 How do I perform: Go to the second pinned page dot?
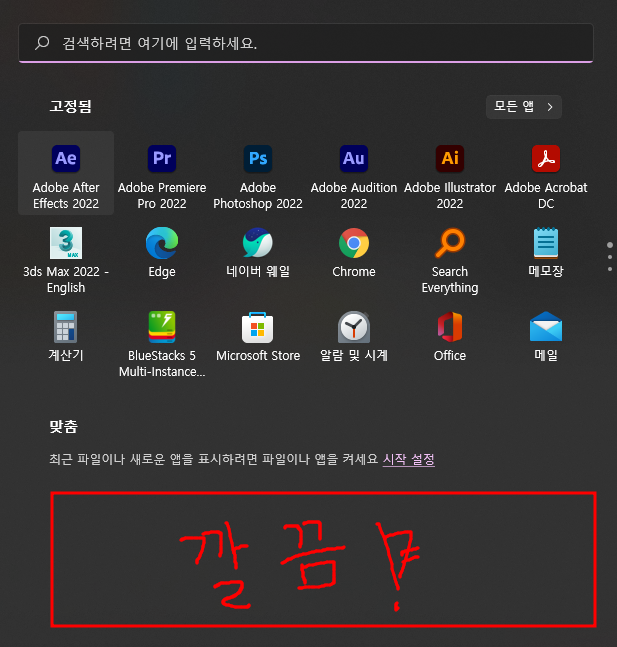point(610,257)
